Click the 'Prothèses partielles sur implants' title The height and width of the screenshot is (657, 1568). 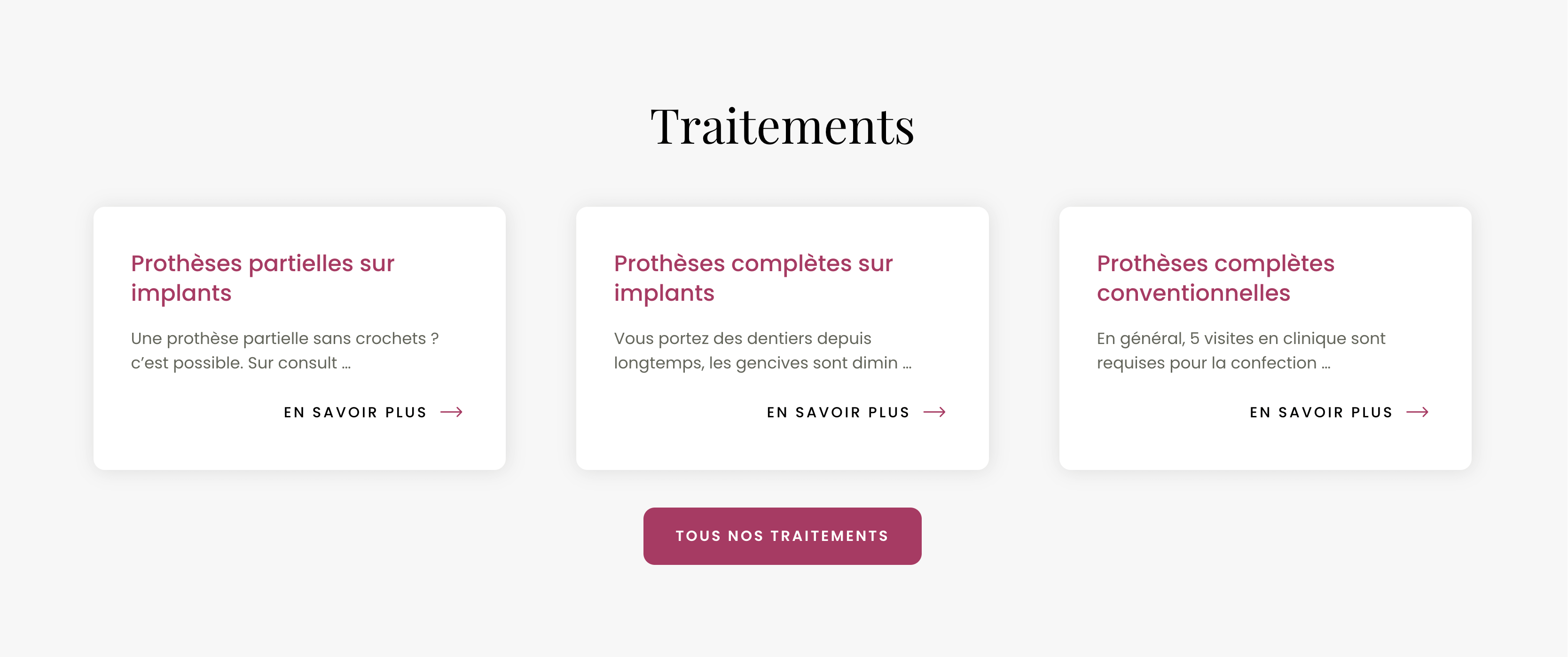click(x=262, y=278)
